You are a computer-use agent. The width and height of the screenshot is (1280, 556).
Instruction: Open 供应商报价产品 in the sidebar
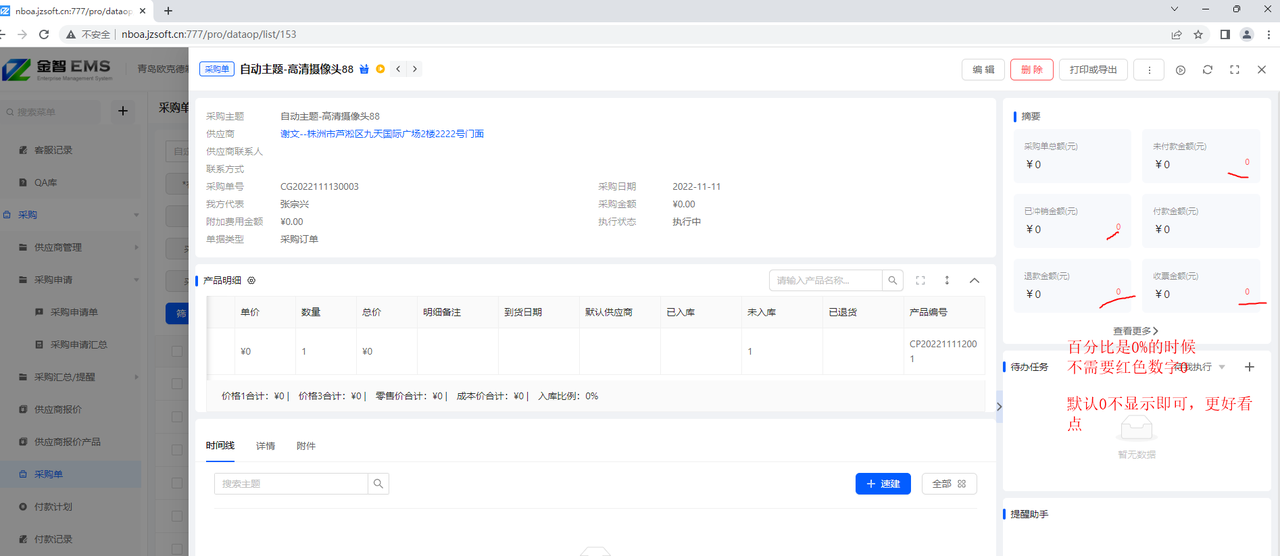pyautogui.click(x=68, y=442)
